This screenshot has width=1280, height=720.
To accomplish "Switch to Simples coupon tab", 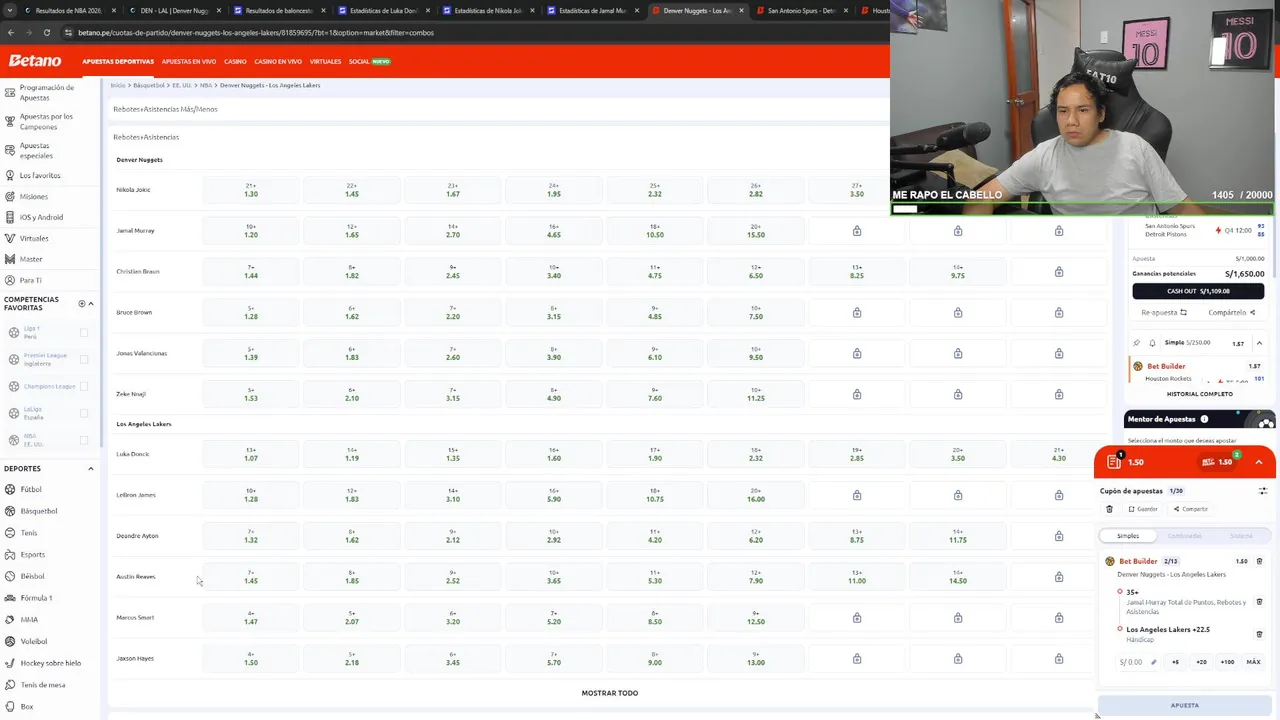I will pos(1128,536).
